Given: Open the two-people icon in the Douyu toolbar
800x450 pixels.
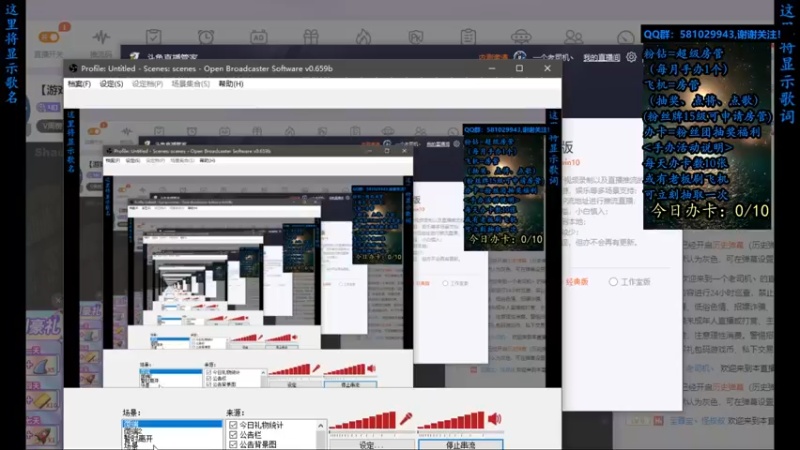Looking at the screenshot, I should tap(573, 37).
